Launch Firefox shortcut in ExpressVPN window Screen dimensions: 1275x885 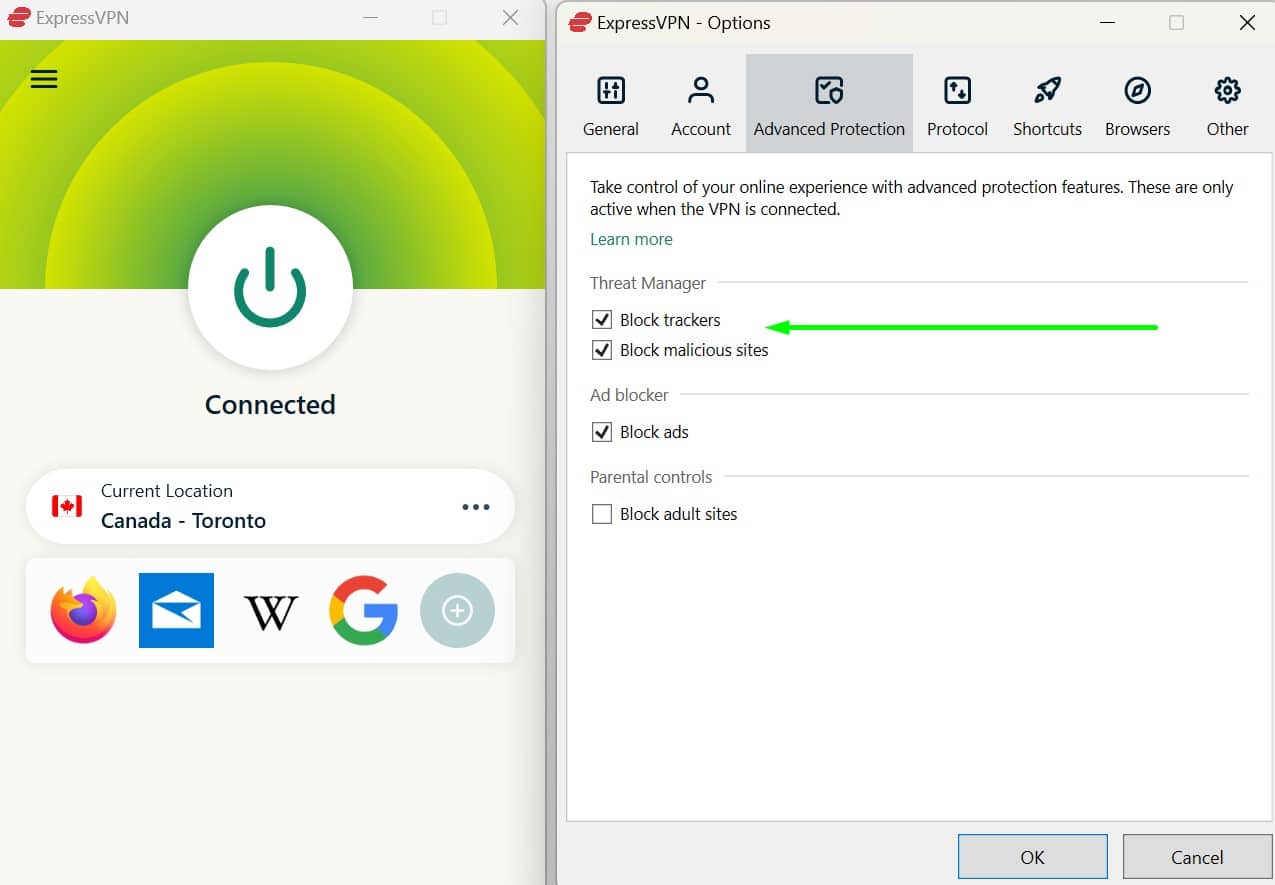[84, 610]
